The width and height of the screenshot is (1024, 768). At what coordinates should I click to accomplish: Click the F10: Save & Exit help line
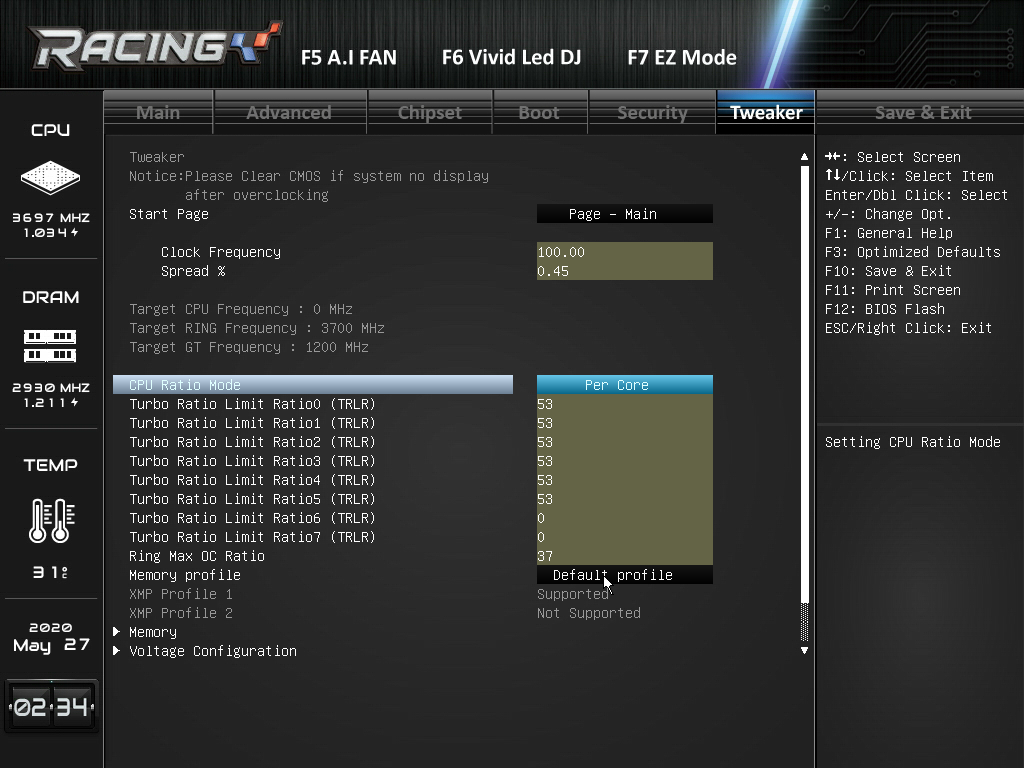(888, 271)
